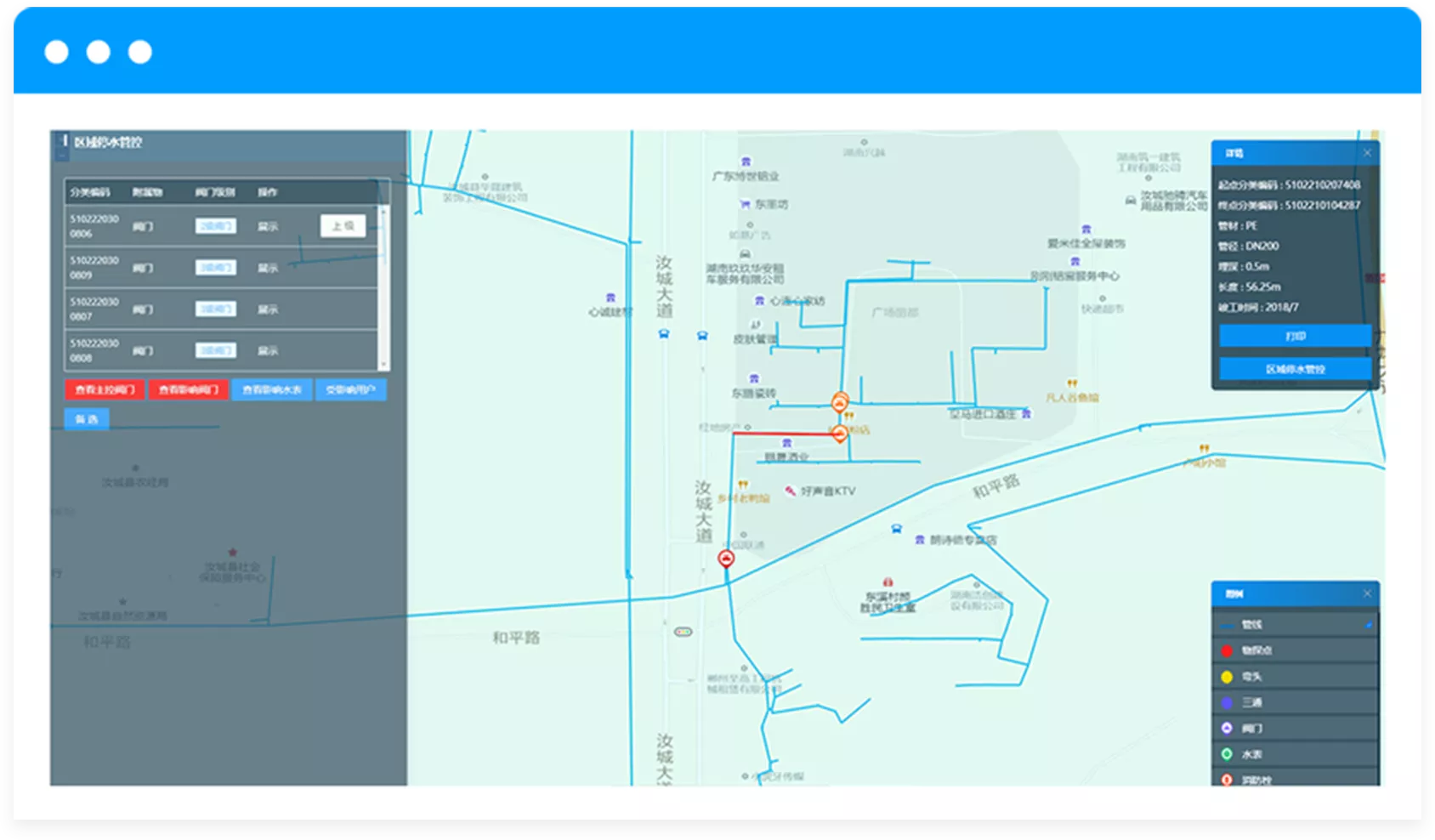Click the green 水表 legend icon
The height and width of the screenshot is (840, 1435).
pyautogui.click(x=1227, y=753)
